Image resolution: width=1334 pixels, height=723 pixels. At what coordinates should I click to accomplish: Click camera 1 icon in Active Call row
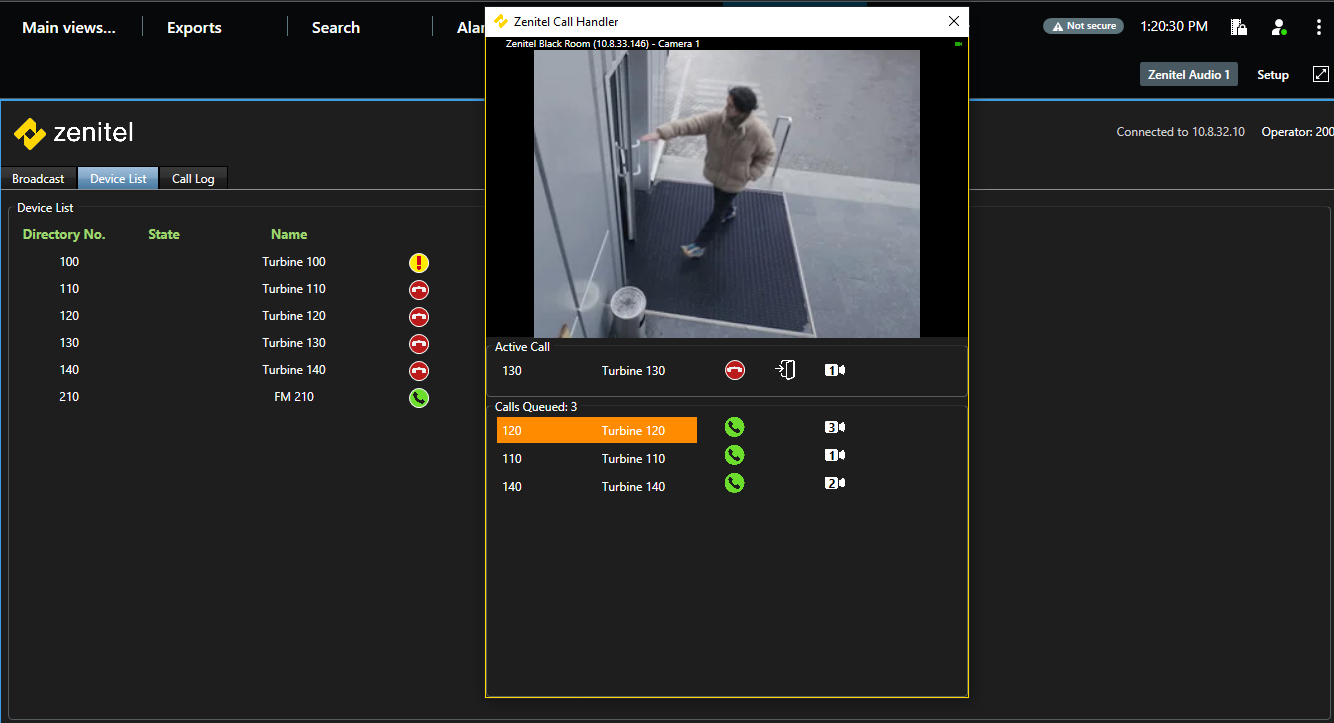[835, 371]
